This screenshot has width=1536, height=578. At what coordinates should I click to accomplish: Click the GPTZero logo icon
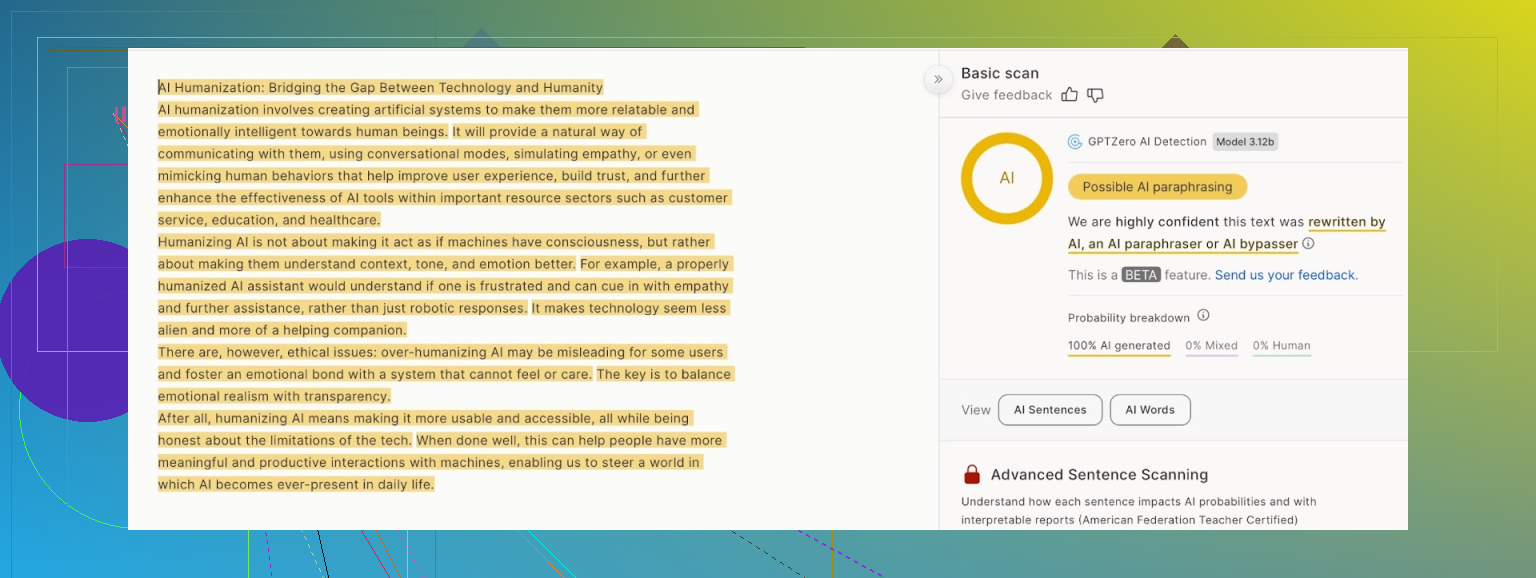(x=1075, y=142)
